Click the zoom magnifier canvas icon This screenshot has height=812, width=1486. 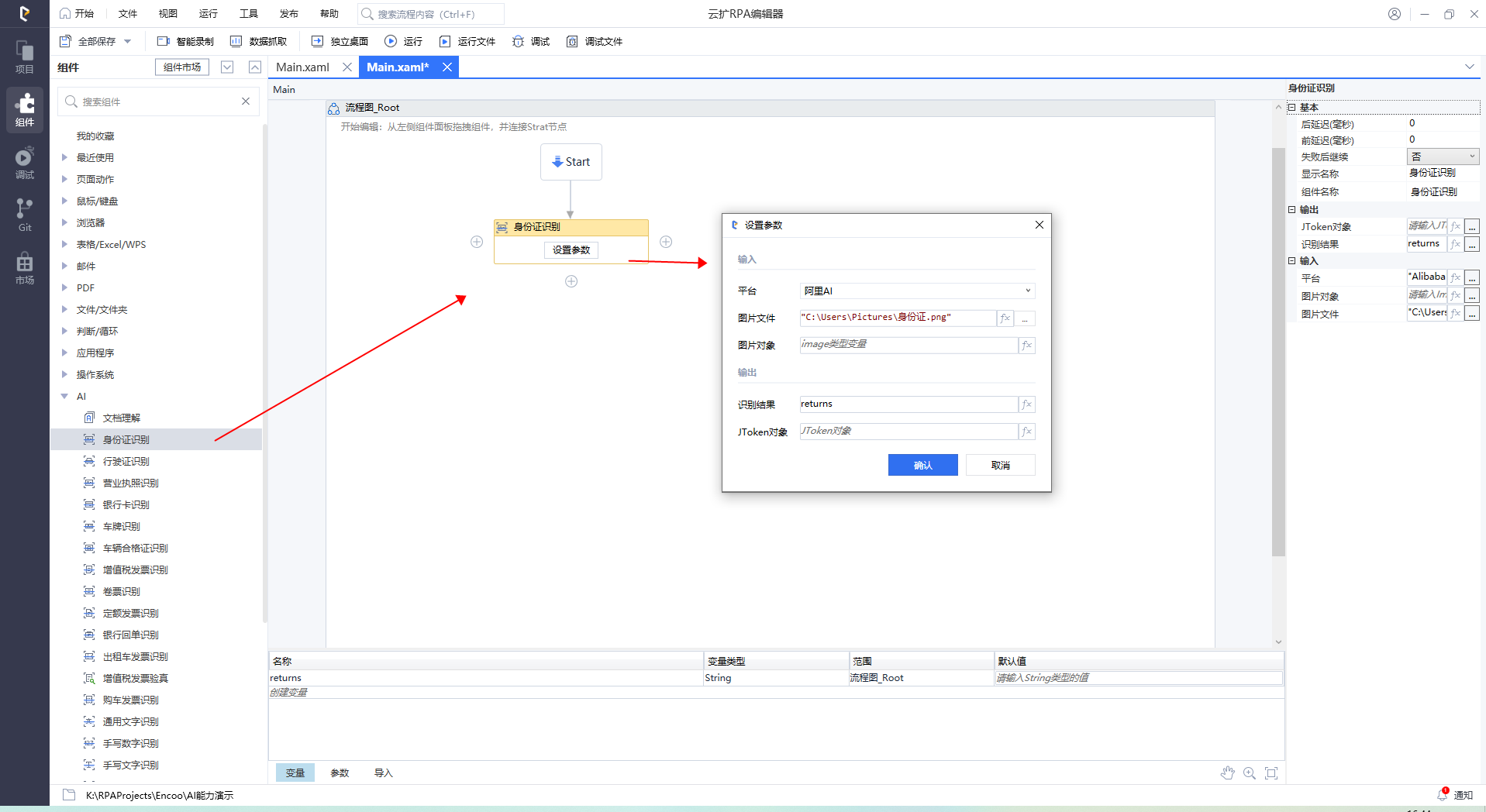pyautogui.click(x=1250, y=772)
